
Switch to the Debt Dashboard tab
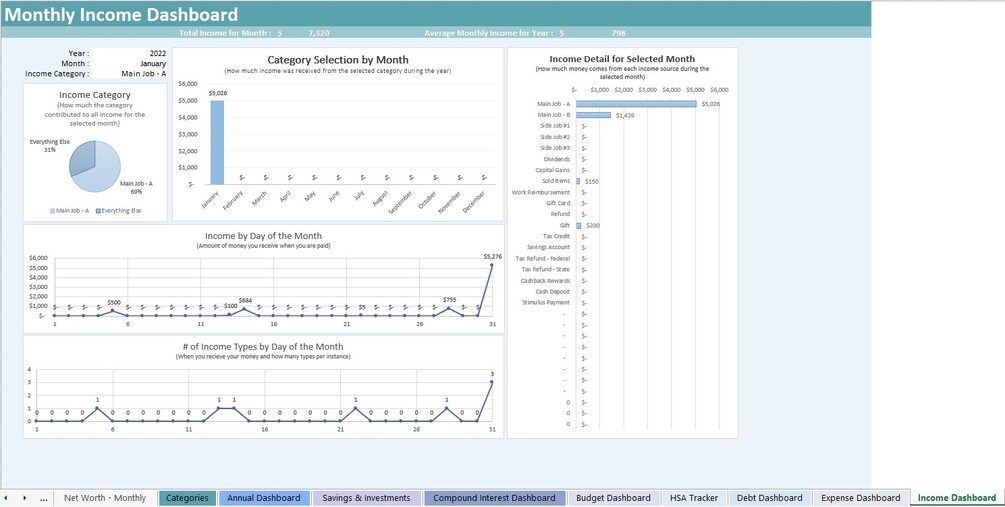[769, 498]
